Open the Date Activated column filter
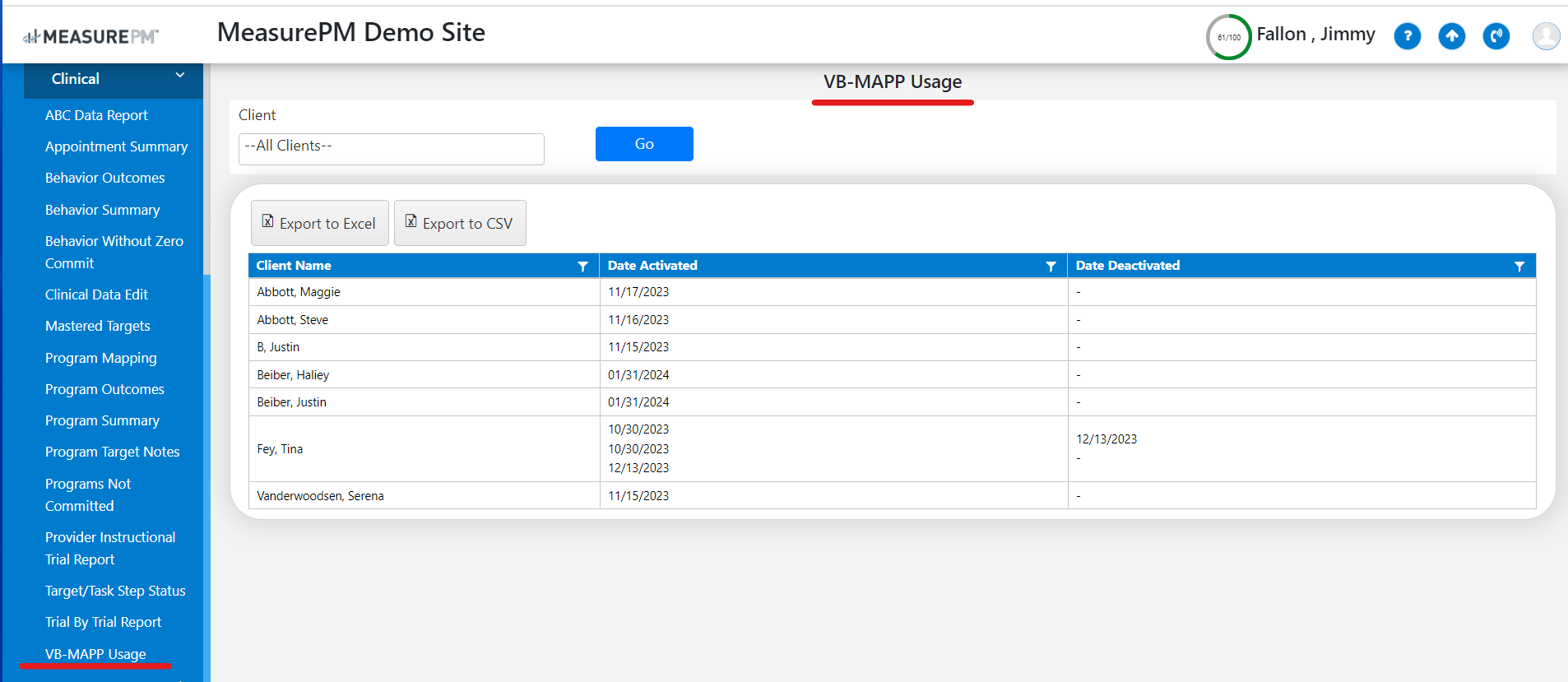This screenshot has width=1568, height=682. [1051, 266]
